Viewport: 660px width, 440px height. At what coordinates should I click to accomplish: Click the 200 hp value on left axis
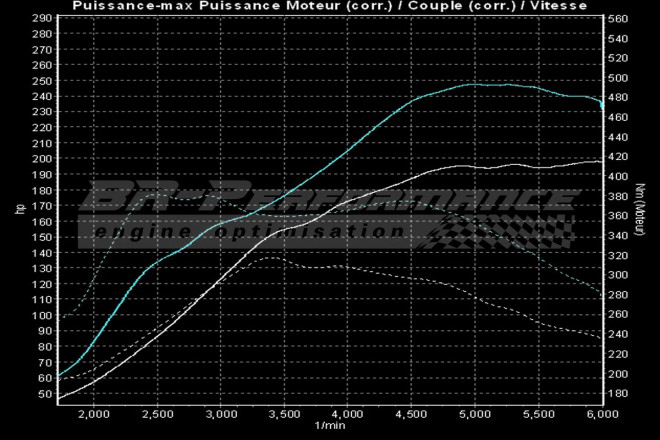(41, 159)
